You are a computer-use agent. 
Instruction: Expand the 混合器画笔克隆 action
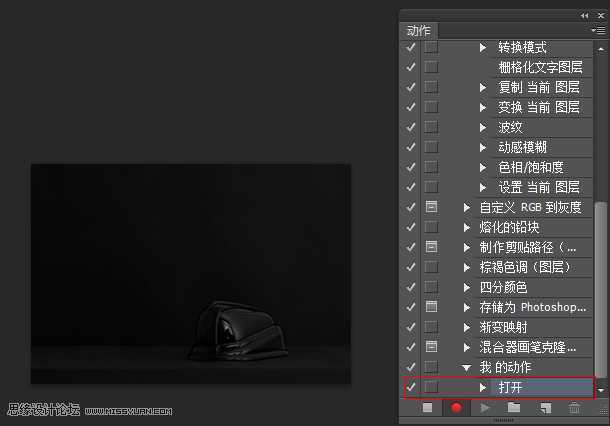tap(467, 347)
